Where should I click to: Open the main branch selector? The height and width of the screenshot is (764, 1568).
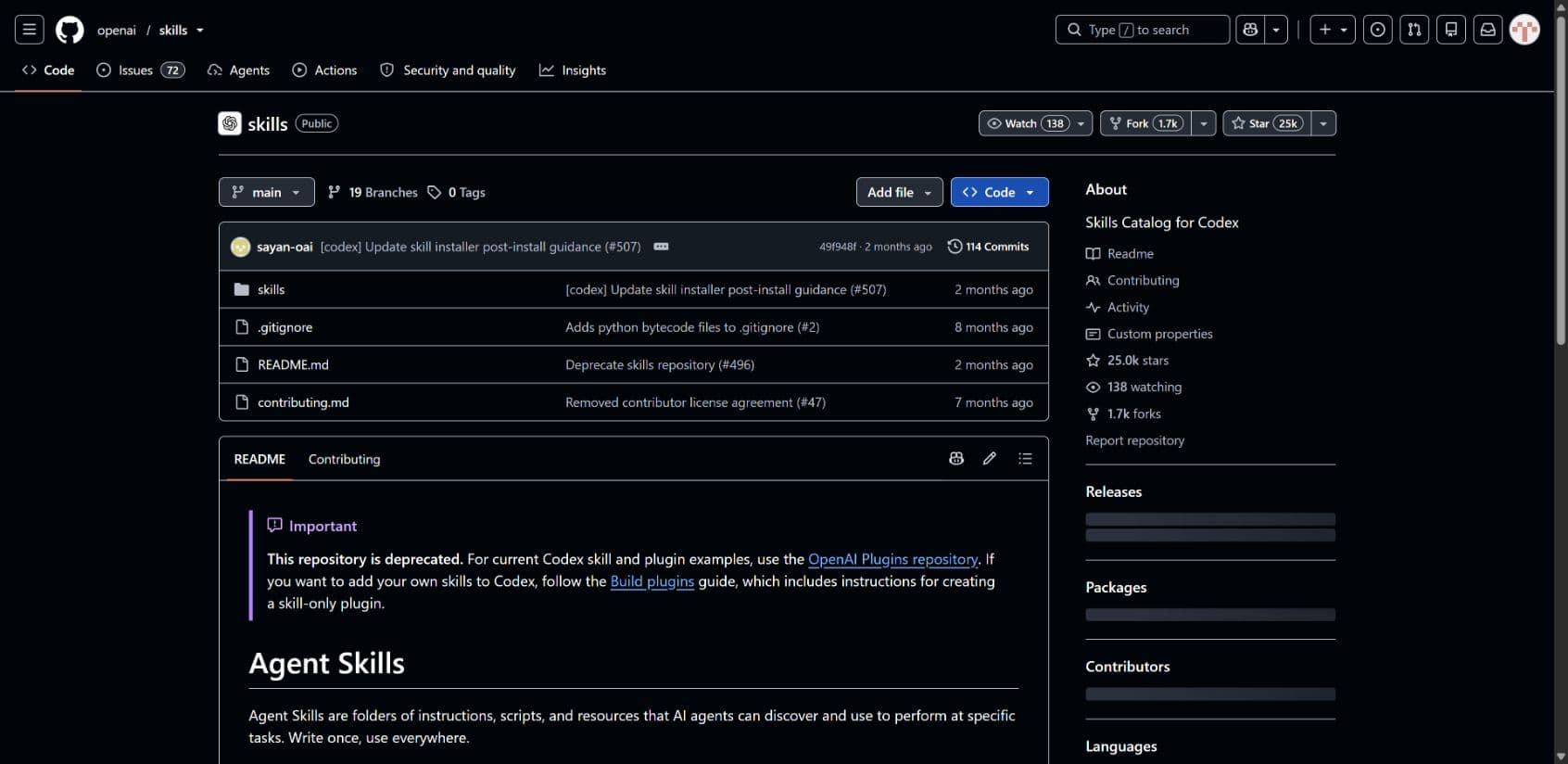pyautogui.click(x=266, y=192)
